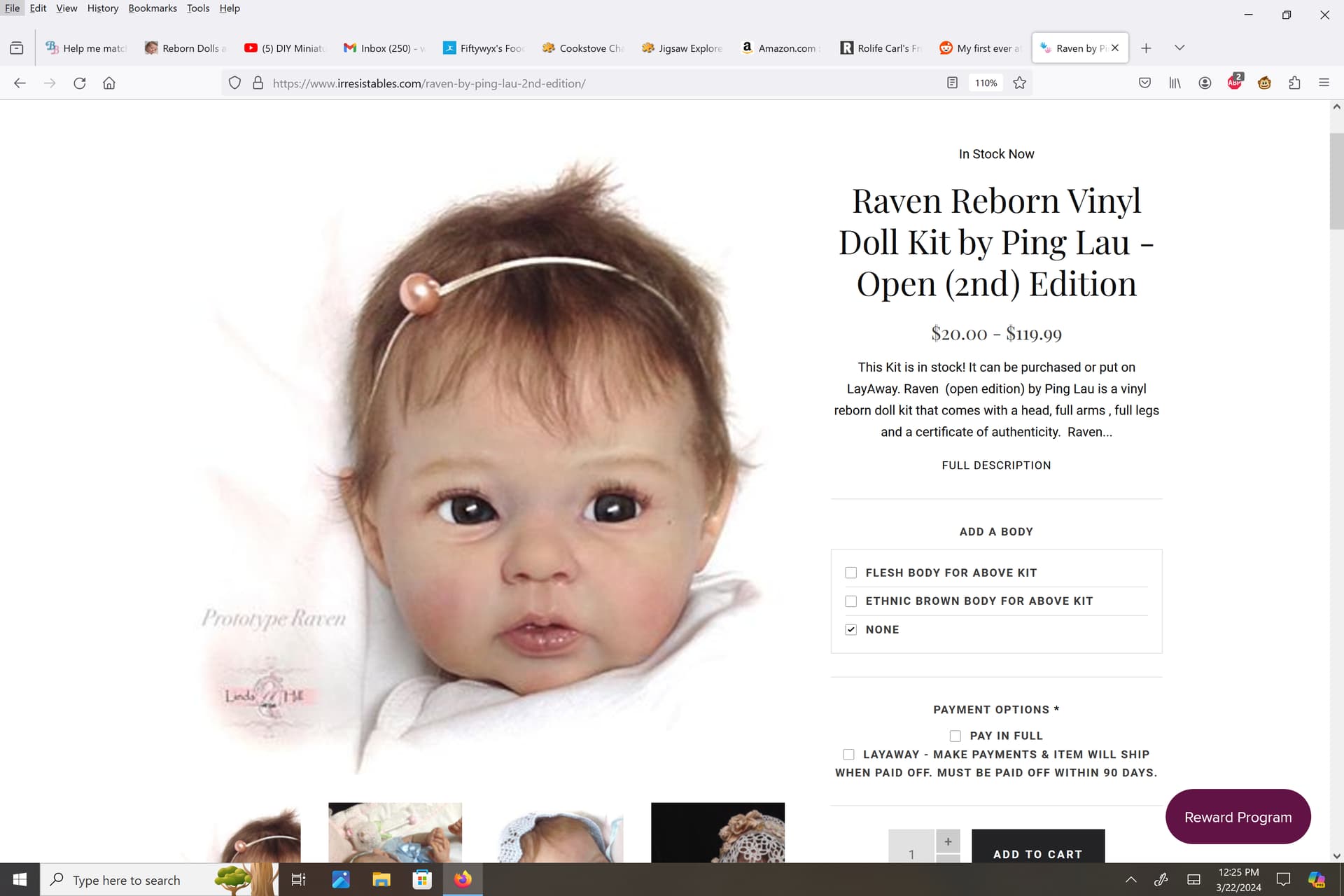Open the Firefox Extensions puzzle icon
The height and width of the screenshot is (896, 1344).
tap(1294, 83)
